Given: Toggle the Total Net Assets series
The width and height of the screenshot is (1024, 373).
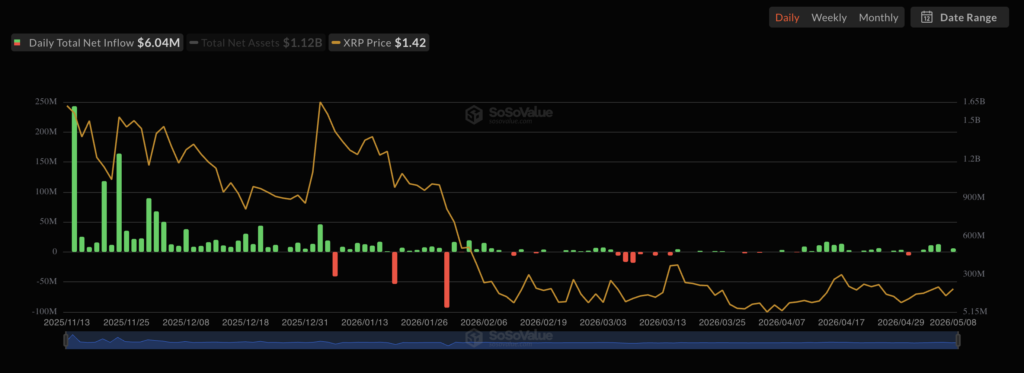Looking at the screenshot, I should pos(255,43).
